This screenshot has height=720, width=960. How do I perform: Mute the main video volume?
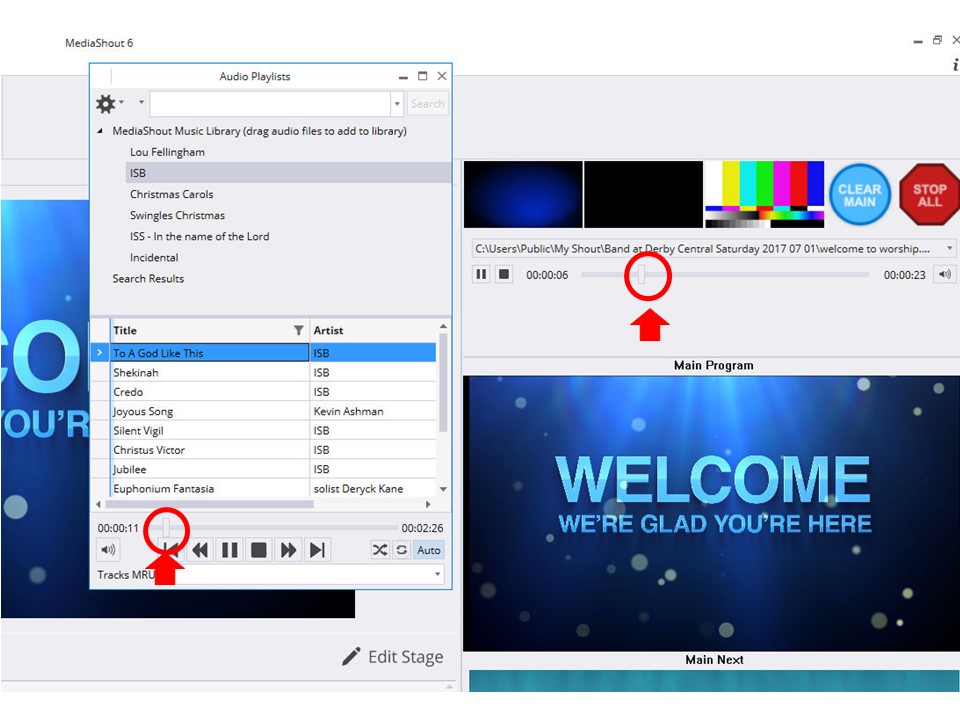click(x=944, y=274)
